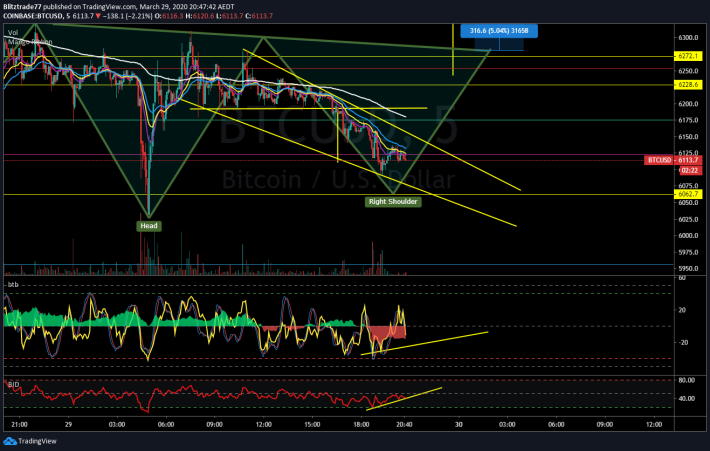The image size is (710, 451).
Task: Click the red BTCUSD 6113.7 price tag
Action: point(673,160)
